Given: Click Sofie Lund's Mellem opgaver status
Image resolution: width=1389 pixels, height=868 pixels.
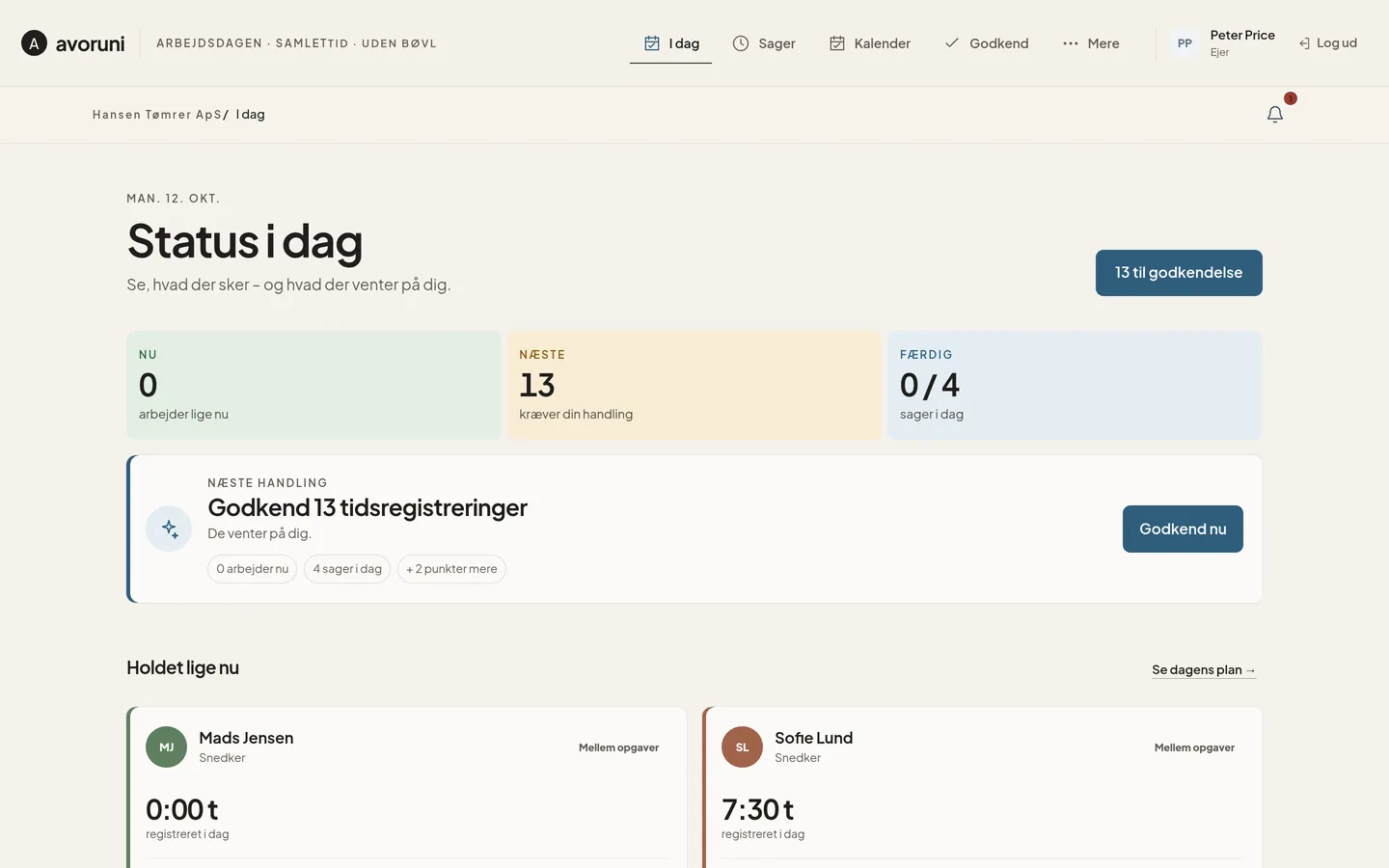Looking at the screenshot, I should pyautogui.click(x=1194, y=747).
